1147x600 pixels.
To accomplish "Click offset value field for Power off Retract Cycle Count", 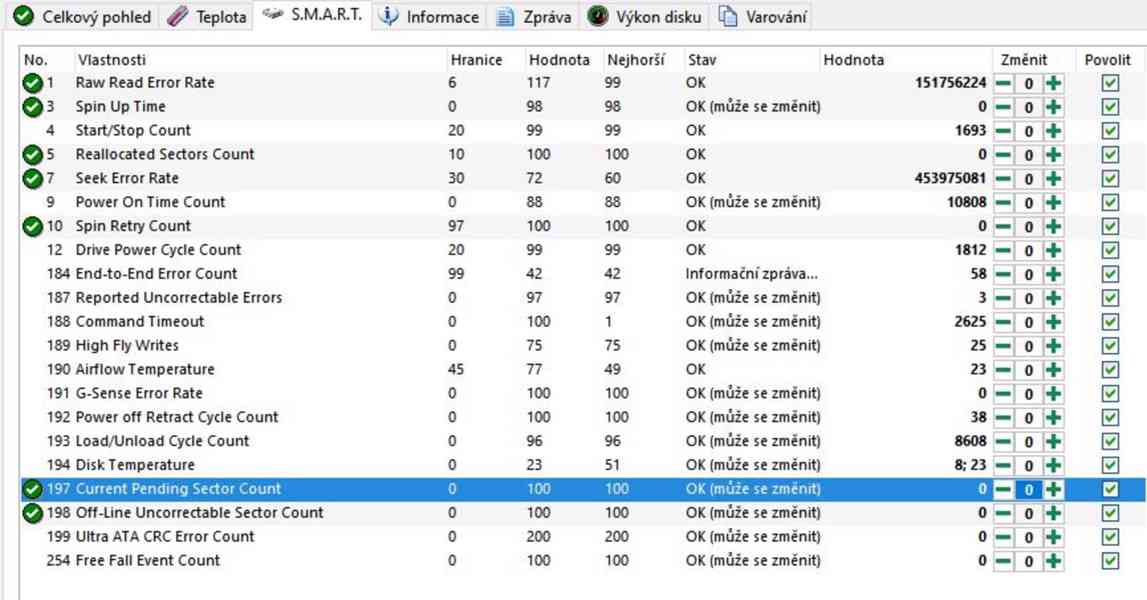I will click(x=1028, y=418).
